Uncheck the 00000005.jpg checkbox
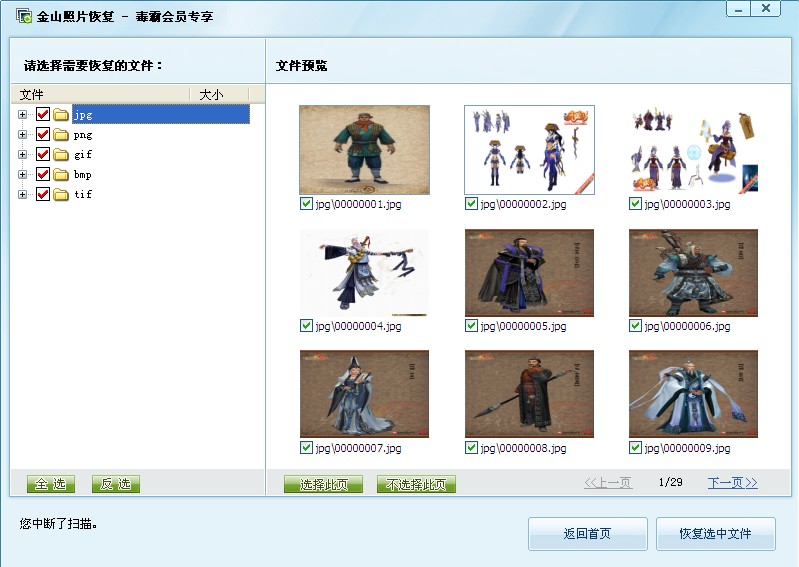Viewport: 799px width, 567px height. pyautogui.click(x=471, y=326)
